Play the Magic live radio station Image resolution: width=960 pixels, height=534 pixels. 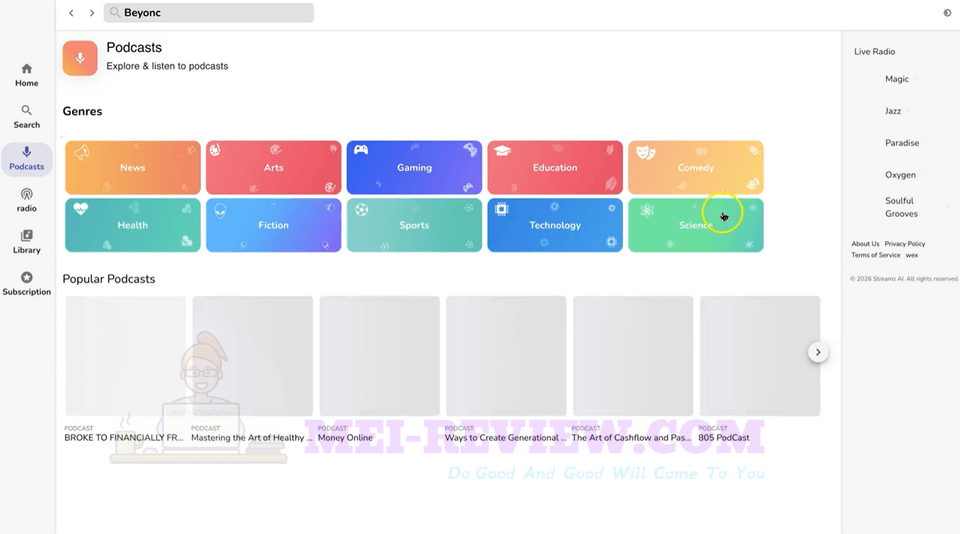[897, 79]
